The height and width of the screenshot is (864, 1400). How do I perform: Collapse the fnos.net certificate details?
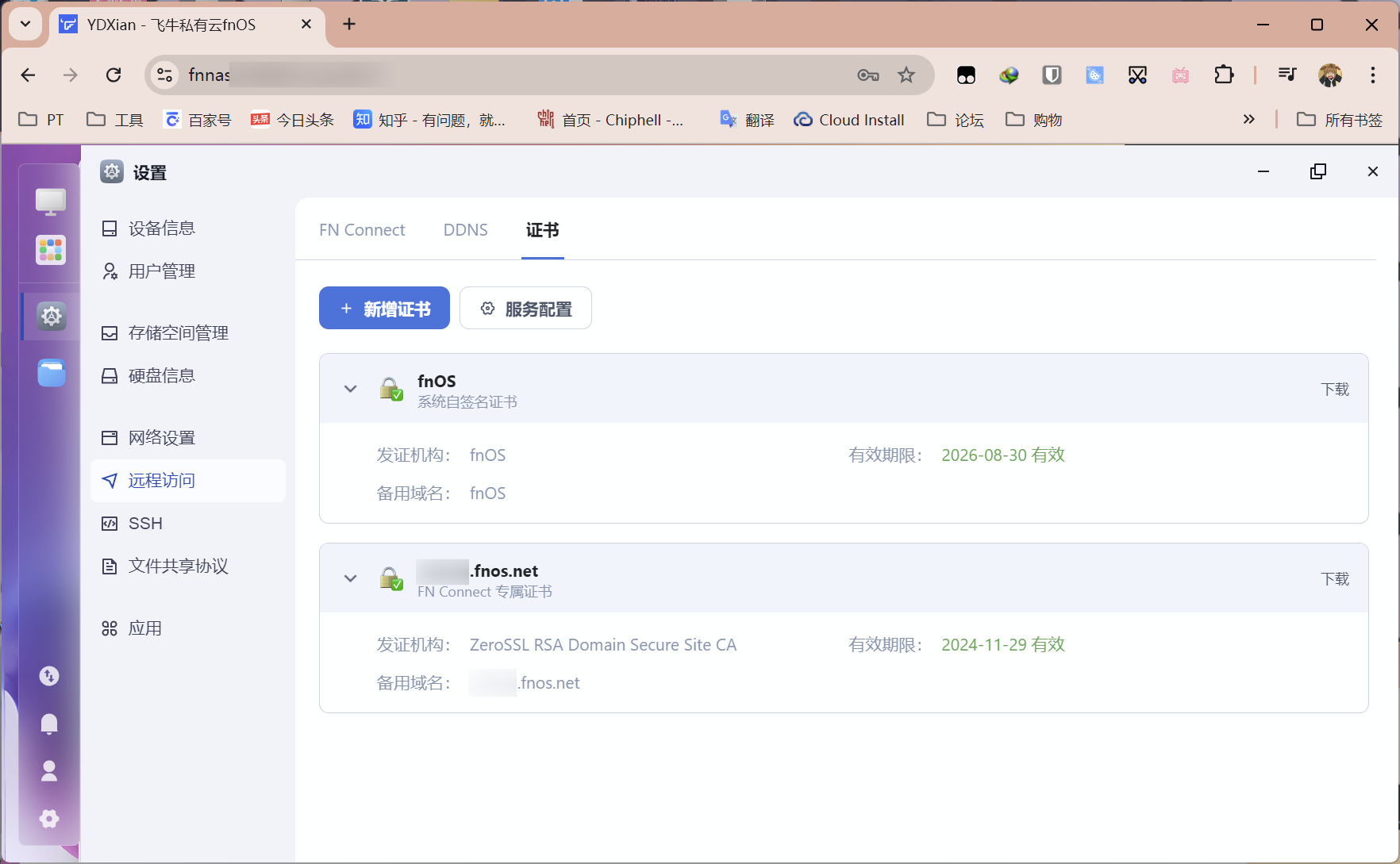click(x=350, y=578)
